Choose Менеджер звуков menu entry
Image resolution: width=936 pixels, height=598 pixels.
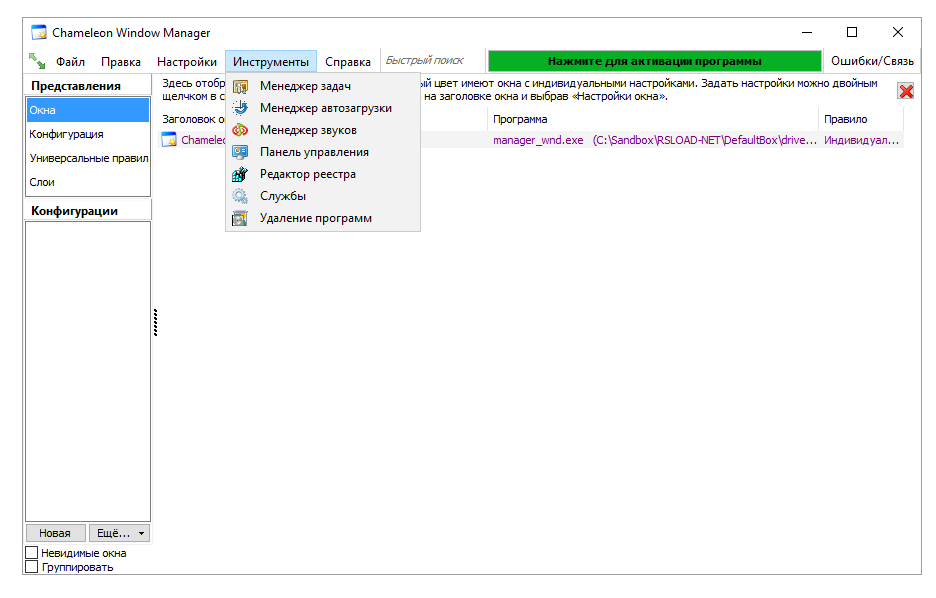(x=323, y=130)
